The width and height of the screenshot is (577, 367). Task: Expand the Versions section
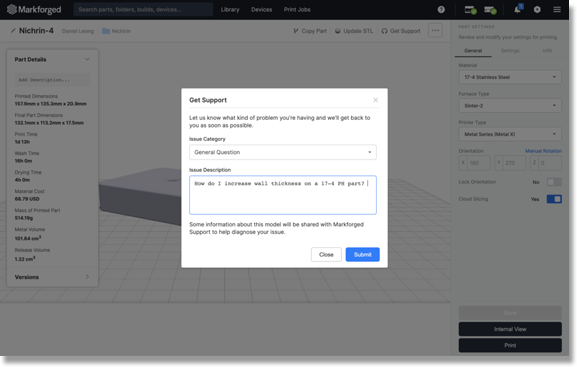tap(87, 277)
